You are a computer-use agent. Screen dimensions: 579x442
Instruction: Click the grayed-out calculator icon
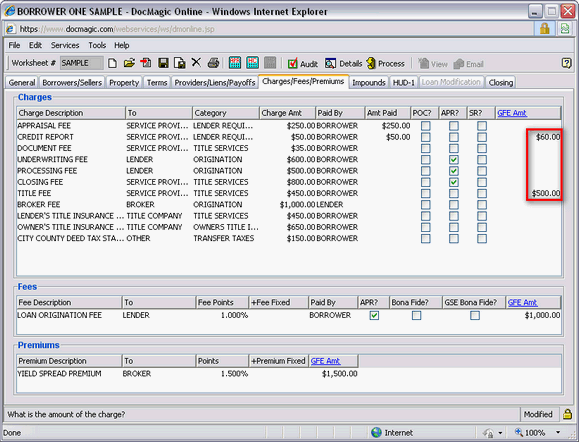270,63
